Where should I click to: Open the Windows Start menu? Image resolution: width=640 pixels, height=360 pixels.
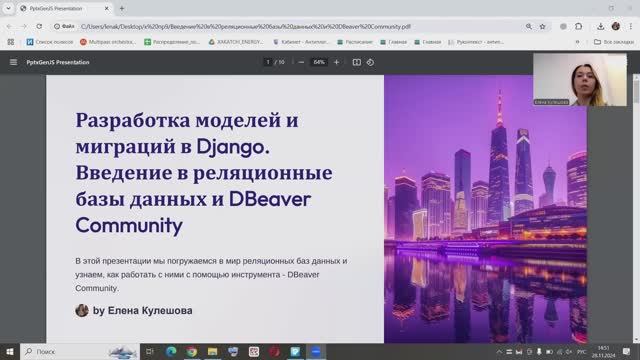pyautogui.click(x=10, y=351)
